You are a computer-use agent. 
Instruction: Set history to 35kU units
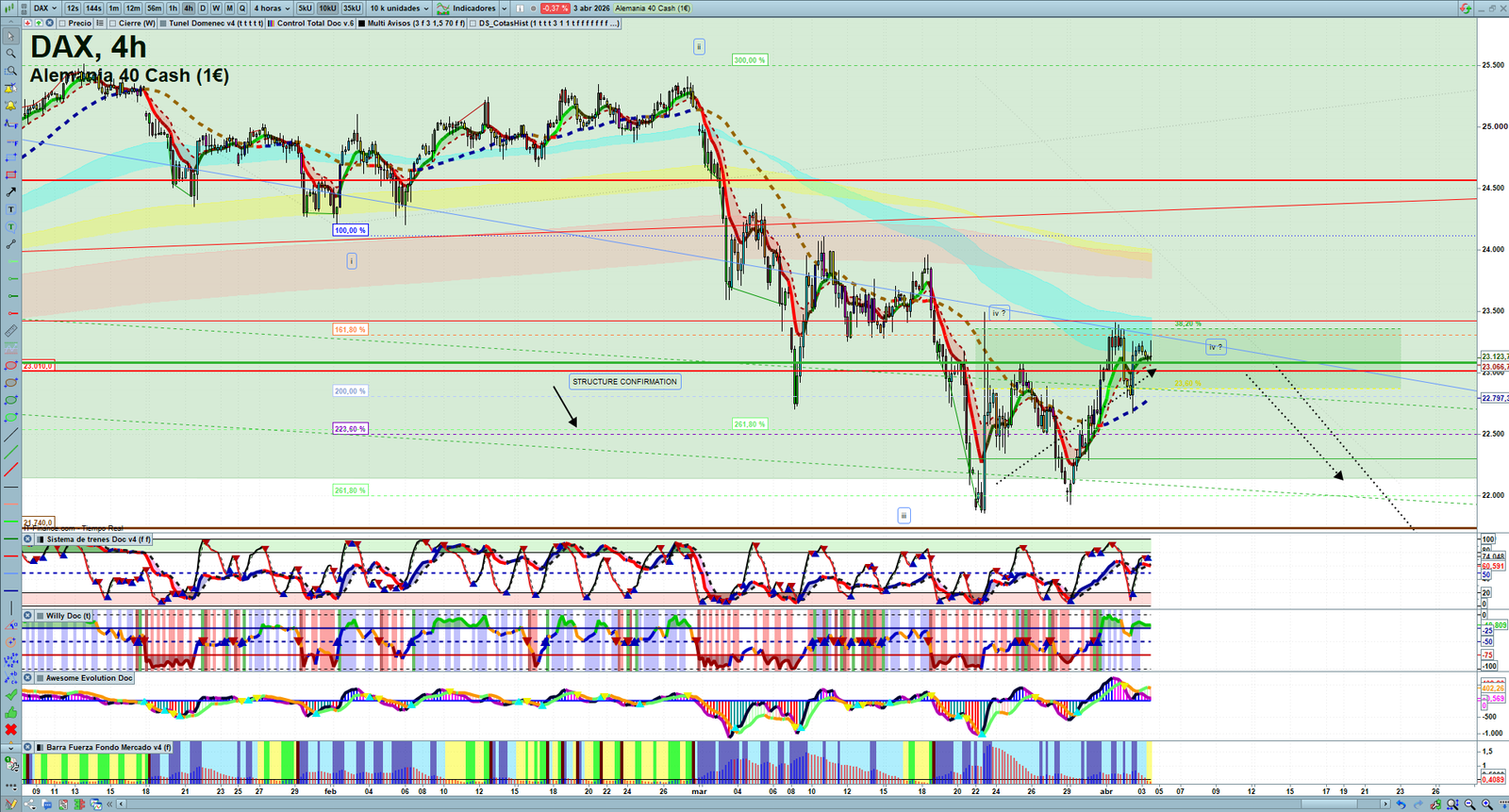352,8
